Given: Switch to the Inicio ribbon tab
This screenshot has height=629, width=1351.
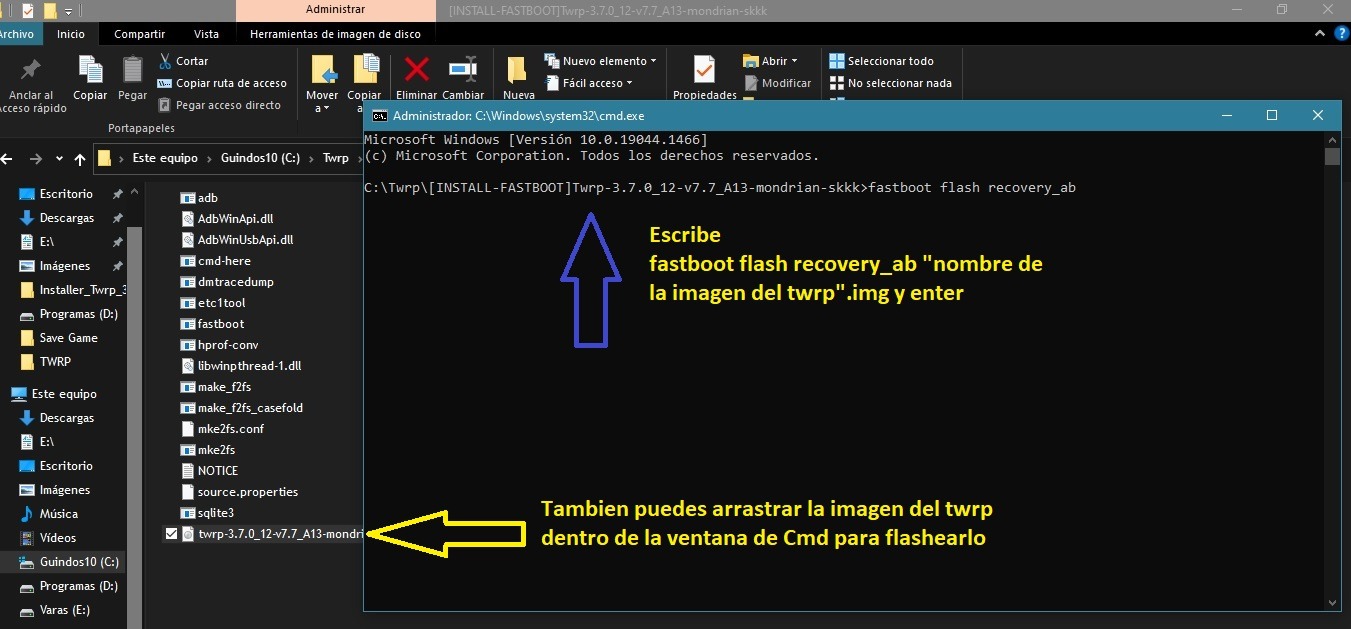Looking at the screenshot, I should pos(71,34).
